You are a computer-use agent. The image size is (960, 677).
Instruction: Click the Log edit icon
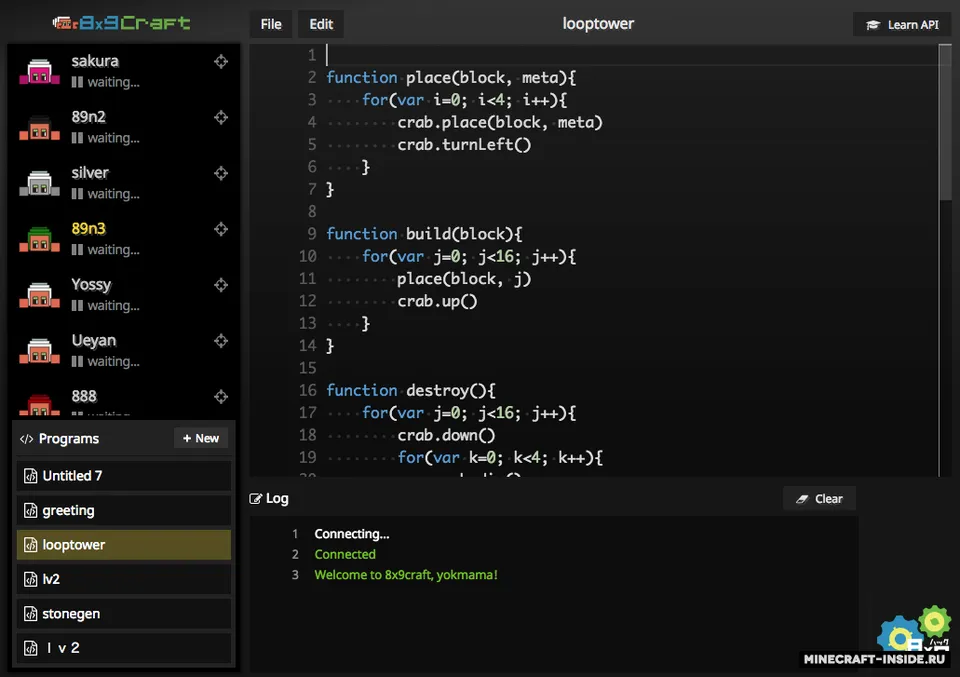coord(255,499)
